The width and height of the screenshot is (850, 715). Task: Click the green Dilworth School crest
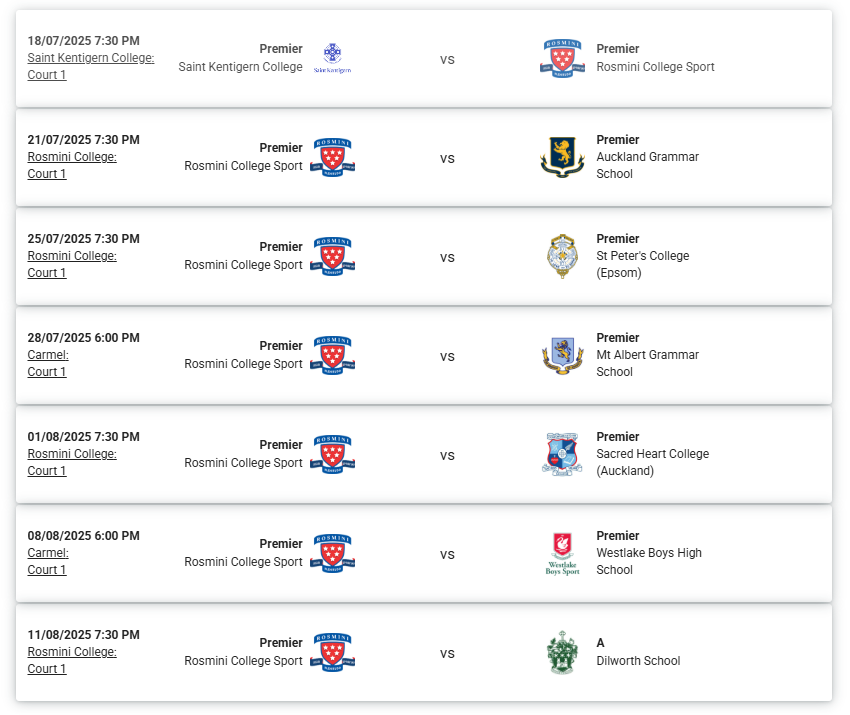562,653
